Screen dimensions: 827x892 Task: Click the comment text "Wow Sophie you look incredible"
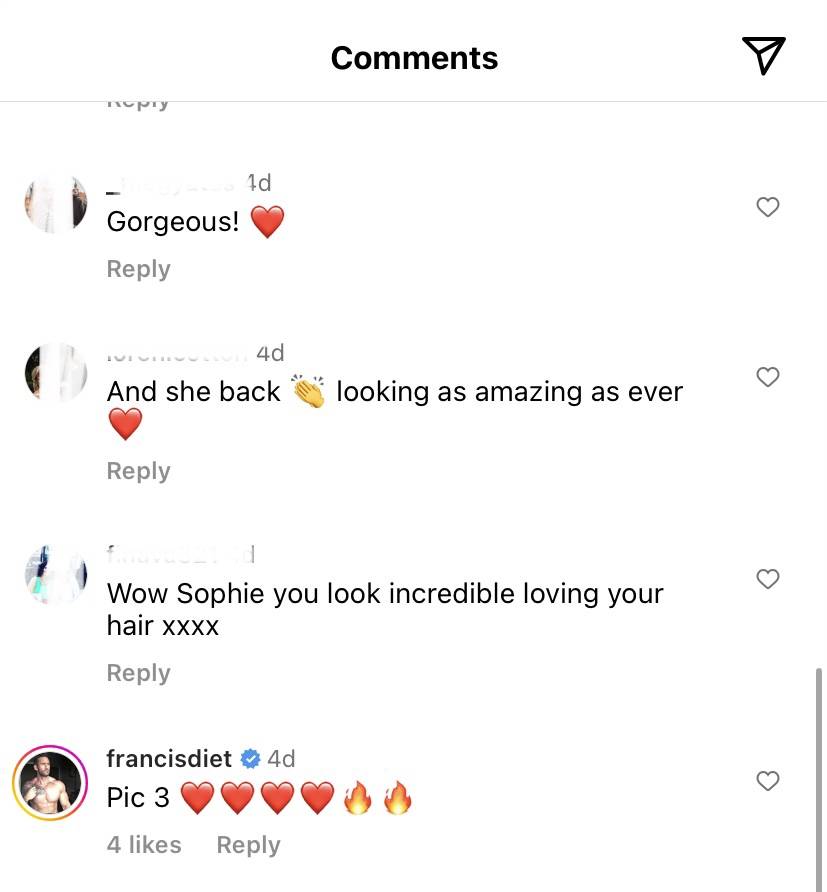click(312, 594)
